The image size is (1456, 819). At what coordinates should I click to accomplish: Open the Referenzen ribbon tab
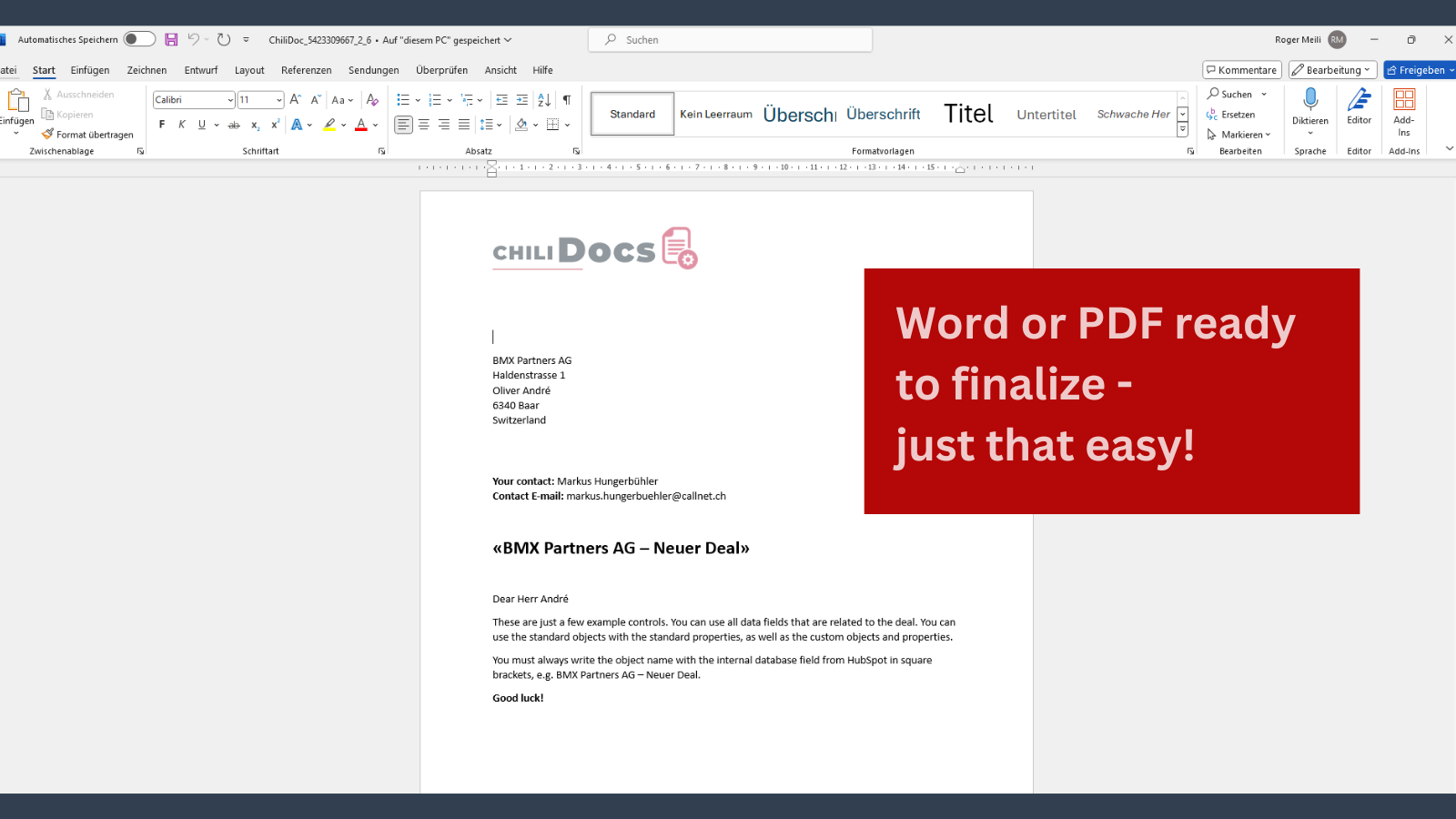pyautogui.click(x=306, y=70)
